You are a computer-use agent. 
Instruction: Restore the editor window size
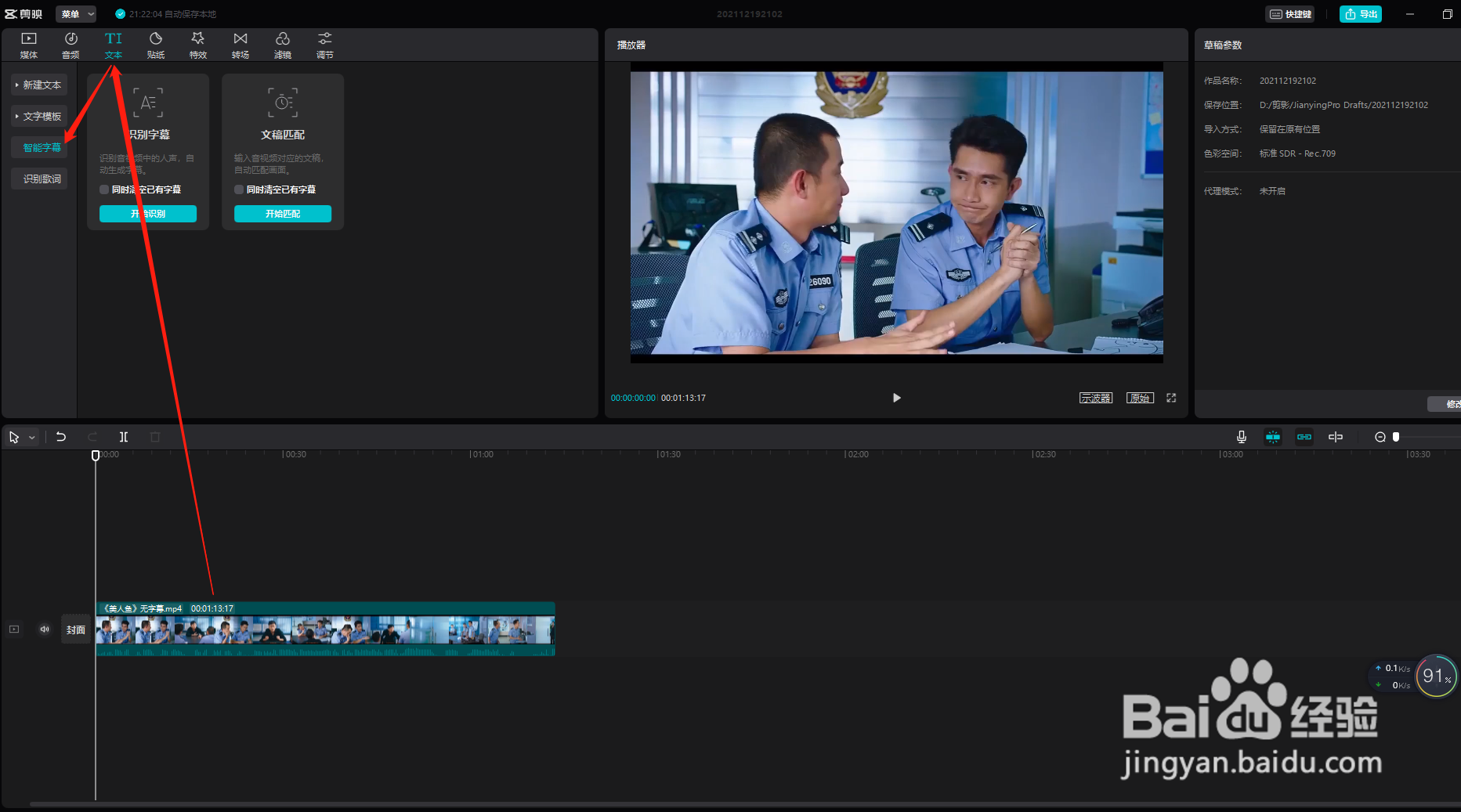coord(1447,14)
